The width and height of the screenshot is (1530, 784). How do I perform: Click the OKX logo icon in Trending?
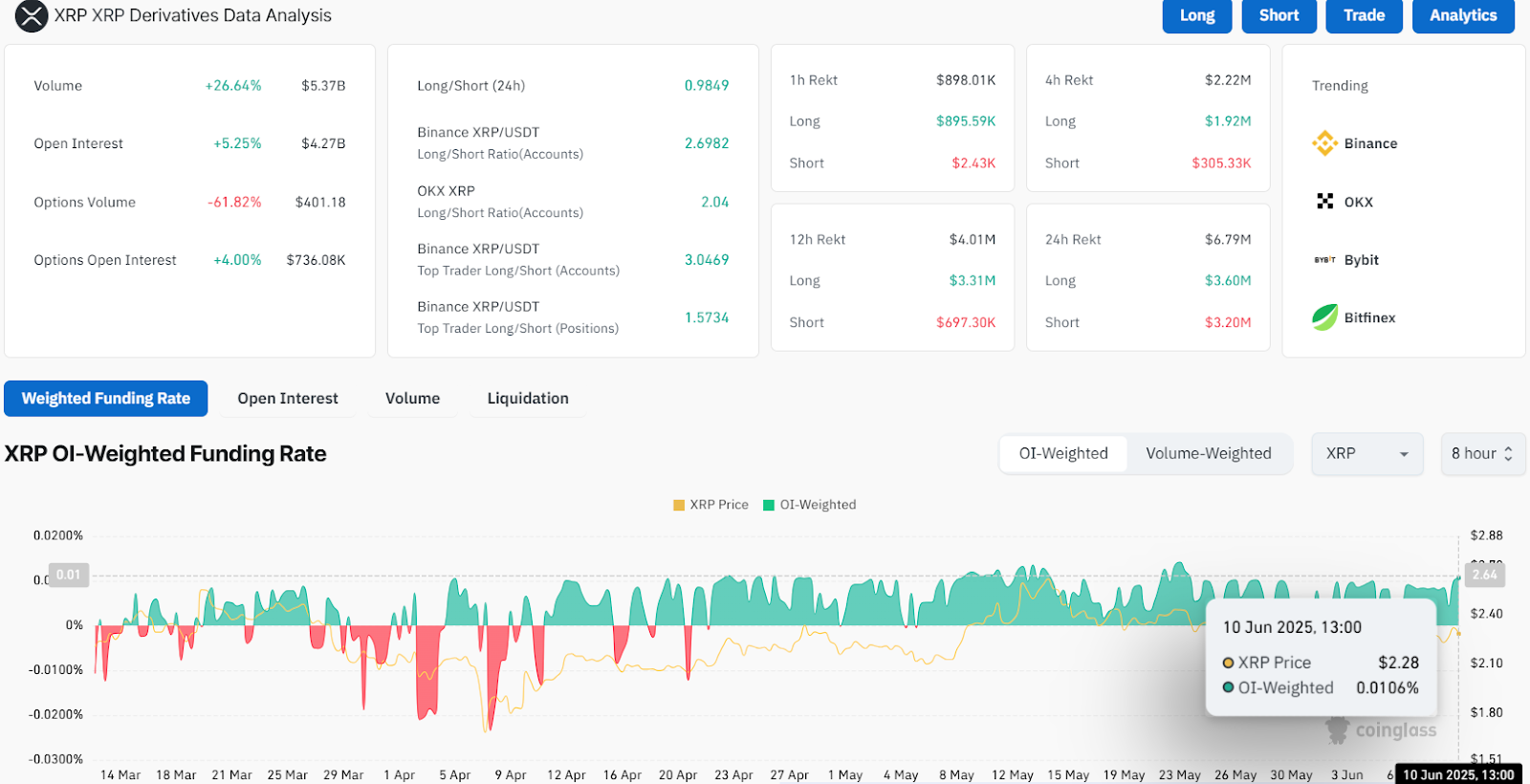point(1324,202)
